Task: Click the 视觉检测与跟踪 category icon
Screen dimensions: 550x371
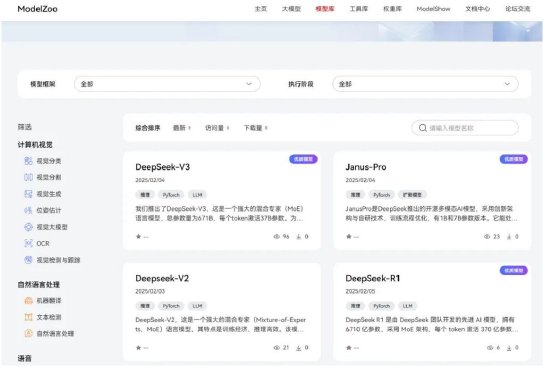Action: click(28, 260)
